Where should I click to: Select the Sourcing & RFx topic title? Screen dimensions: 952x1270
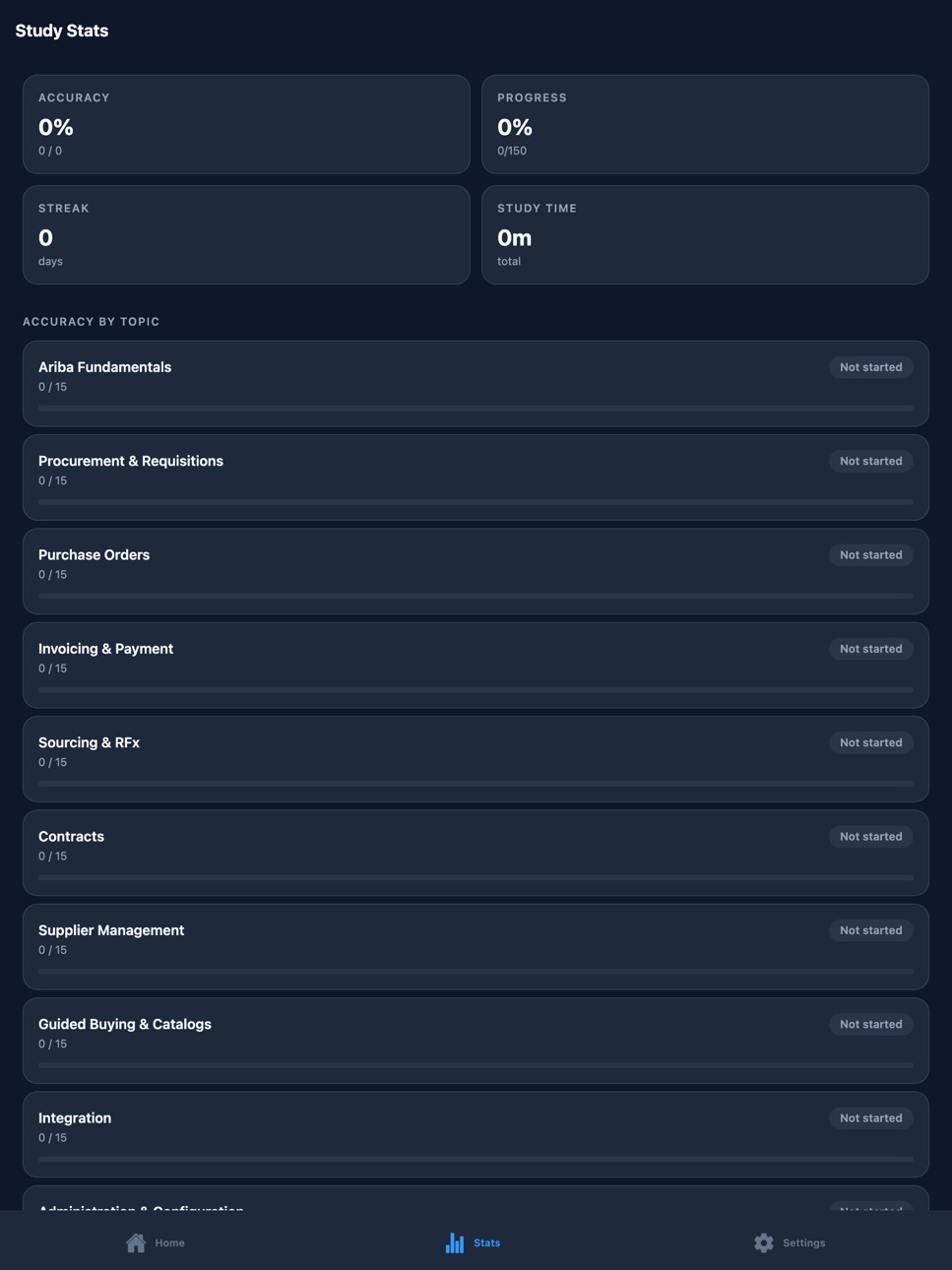click(89, 742)
